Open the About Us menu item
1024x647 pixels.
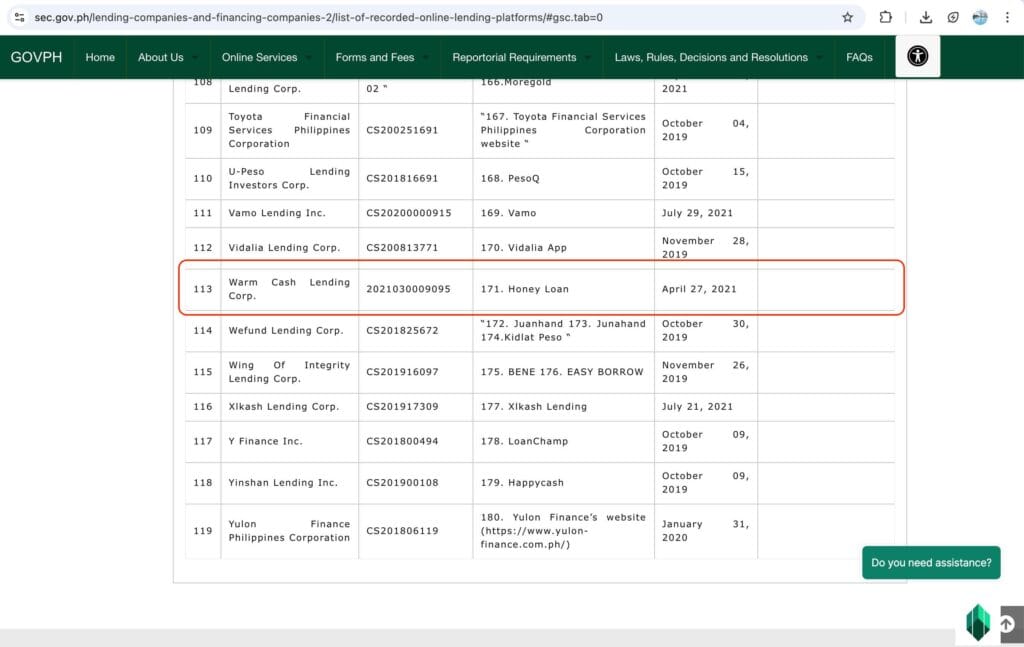[x=161, y=57]
